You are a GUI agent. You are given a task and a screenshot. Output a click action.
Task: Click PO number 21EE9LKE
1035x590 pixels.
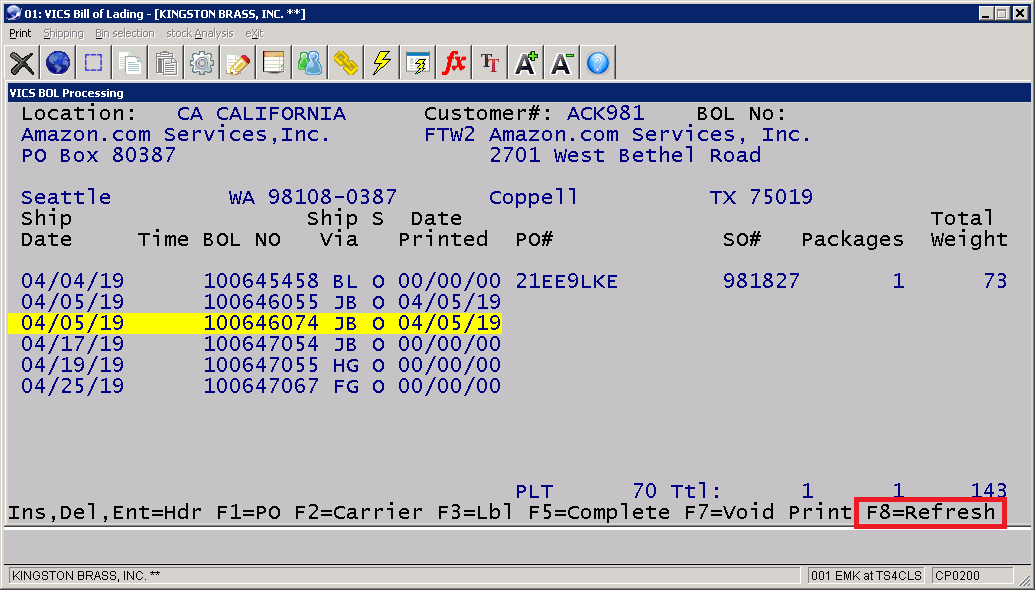tap(566, 281)
